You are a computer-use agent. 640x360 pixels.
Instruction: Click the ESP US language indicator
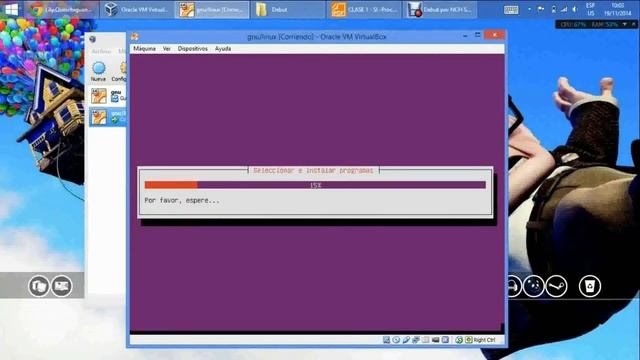click(x=591, y=9)
